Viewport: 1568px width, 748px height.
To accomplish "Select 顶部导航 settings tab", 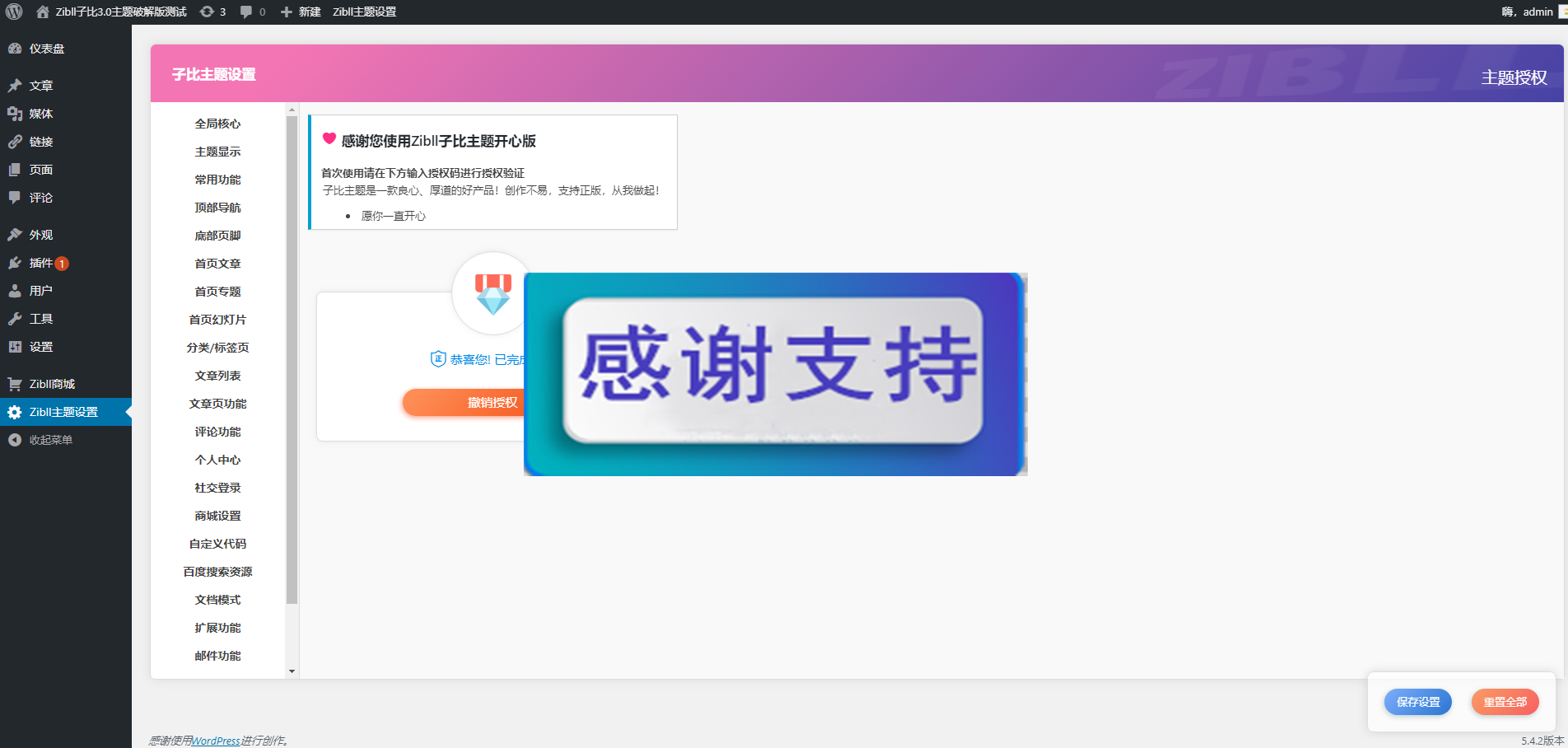I will coord(217,208).
